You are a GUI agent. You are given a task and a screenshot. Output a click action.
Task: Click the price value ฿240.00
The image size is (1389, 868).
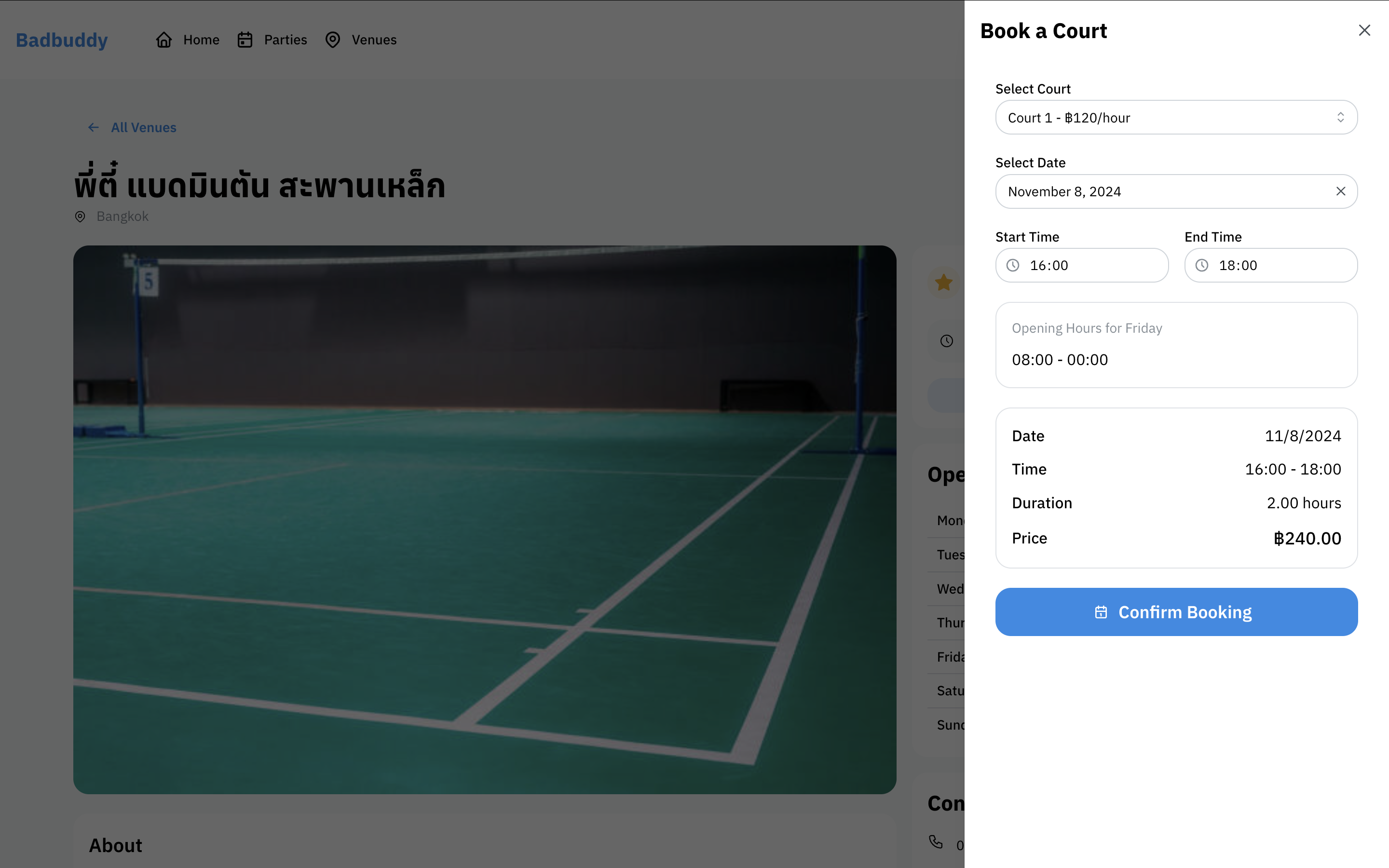point(1307,539)
